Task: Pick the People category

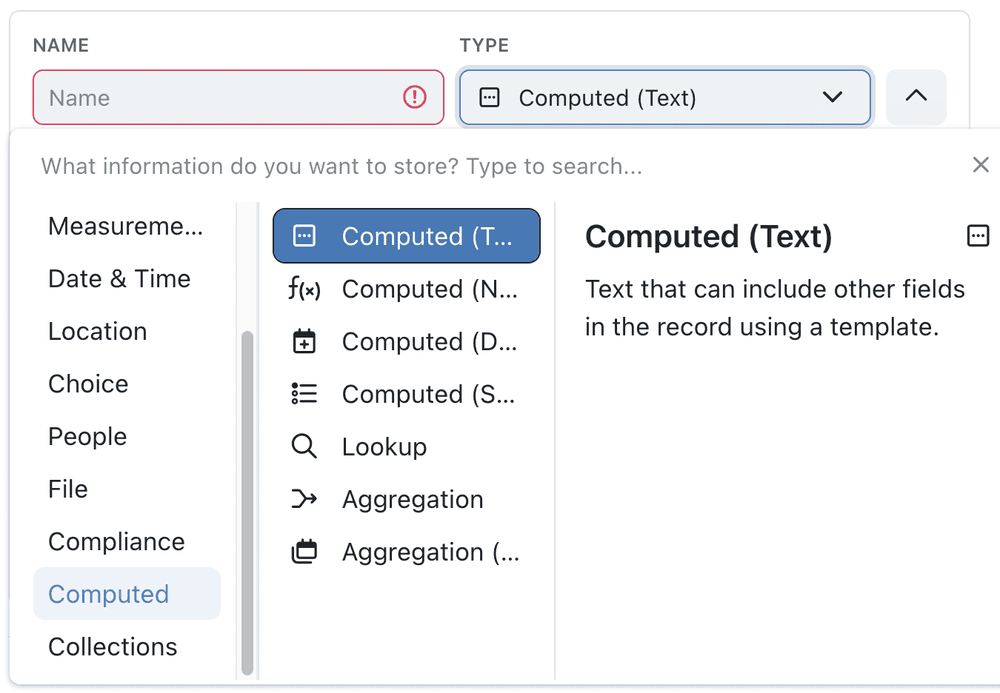Action: 87,437
